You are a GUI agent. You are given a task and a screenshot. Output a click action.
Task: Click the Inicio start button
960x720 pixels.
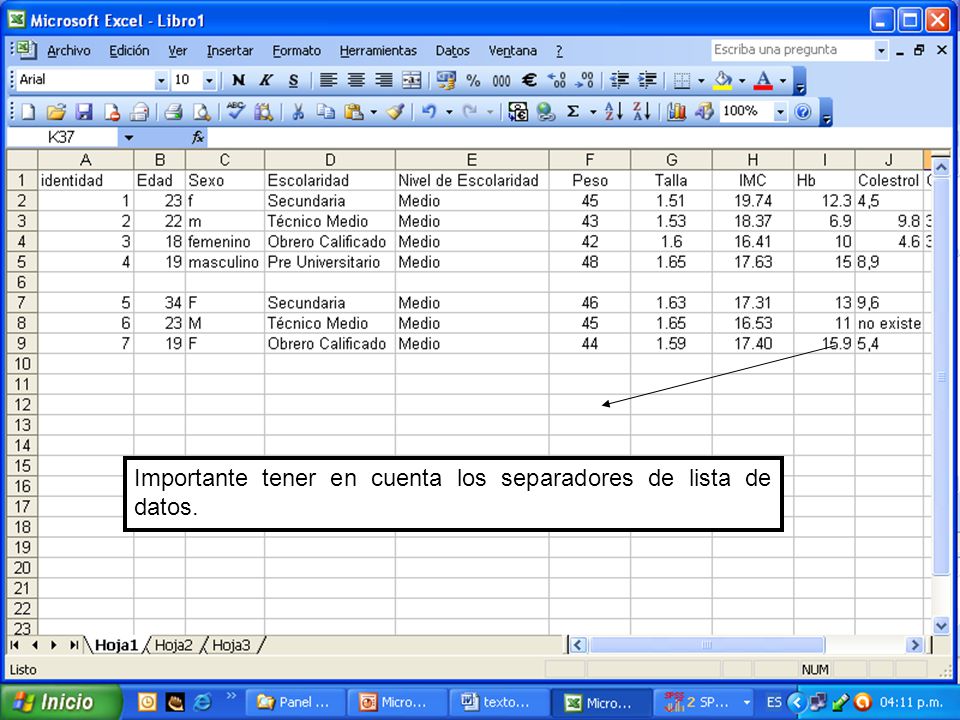(60, 702)
